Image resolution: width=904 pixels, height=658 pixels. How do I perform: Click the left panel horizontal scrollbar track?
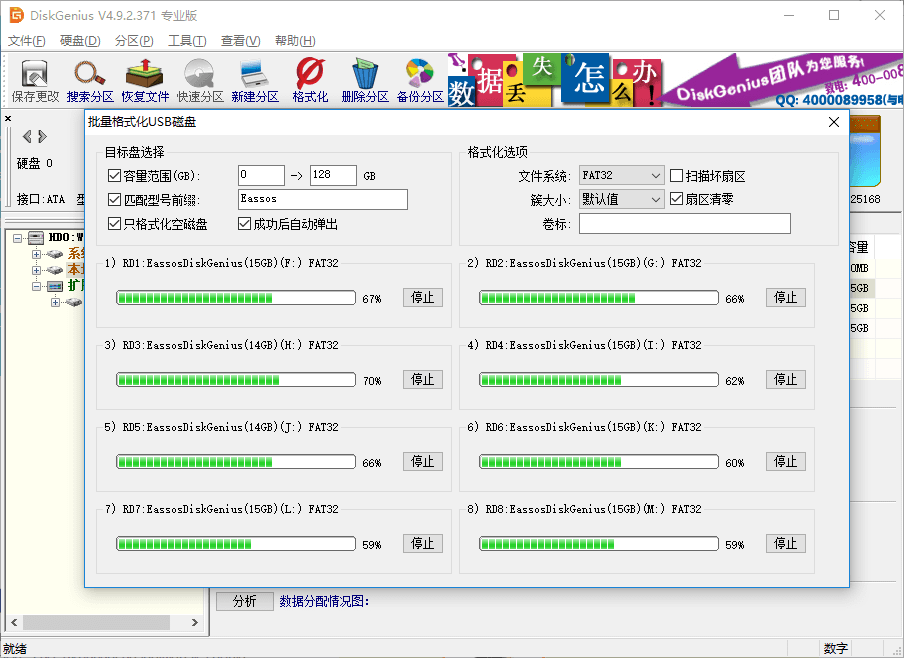pos(104,623)
